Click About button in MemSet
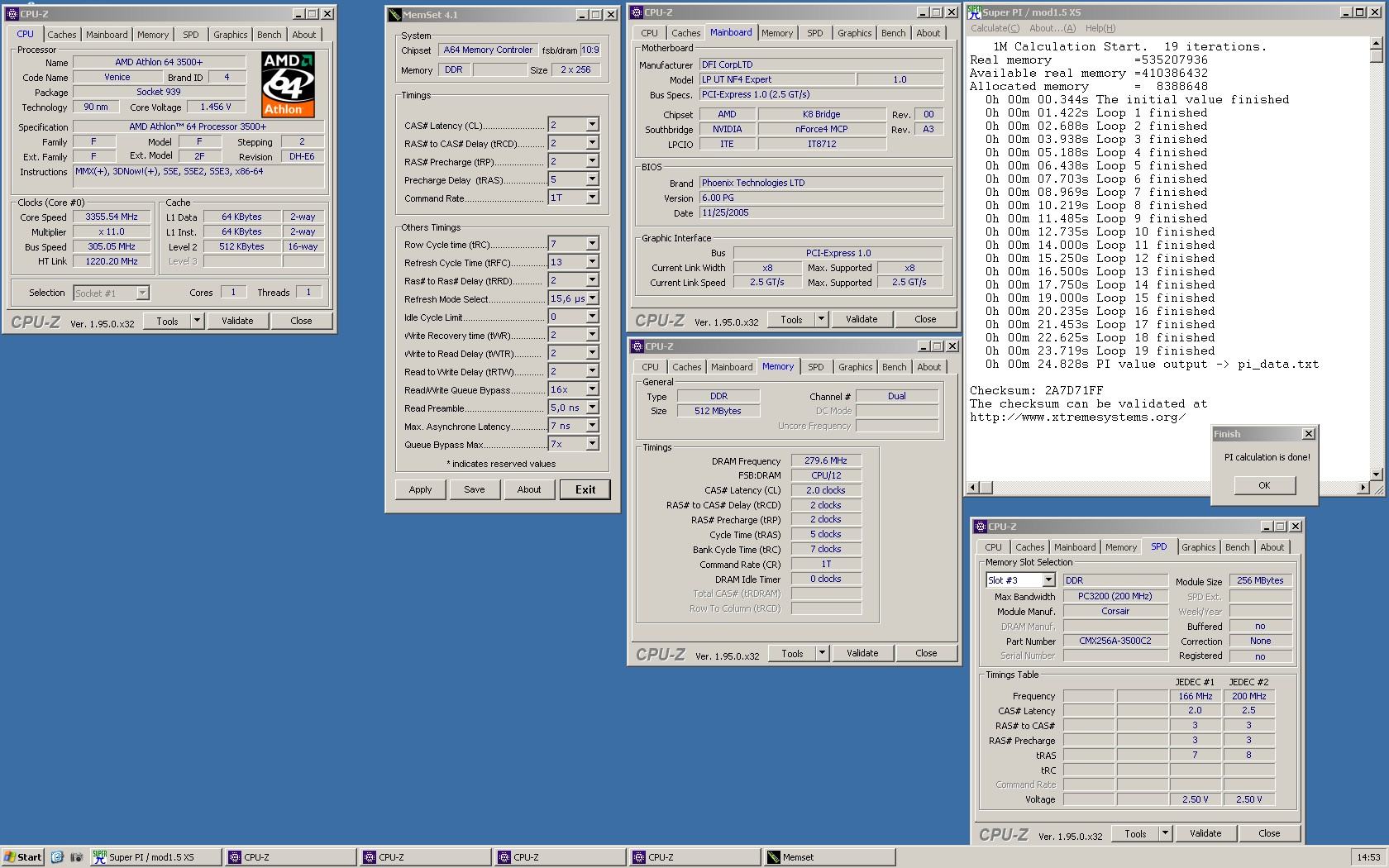1389x868 pixels. (x=529, y=489)
